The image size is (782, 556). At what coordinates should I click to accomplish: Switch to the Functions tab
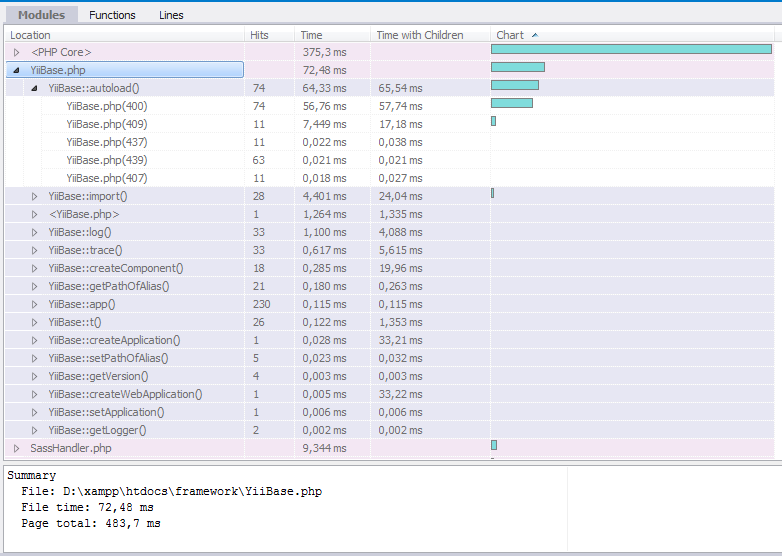tap(112, 15)
